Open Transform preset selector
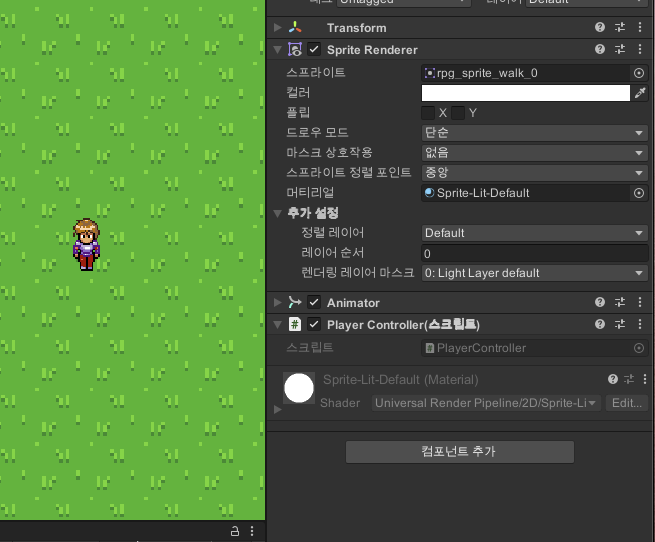 620,27
